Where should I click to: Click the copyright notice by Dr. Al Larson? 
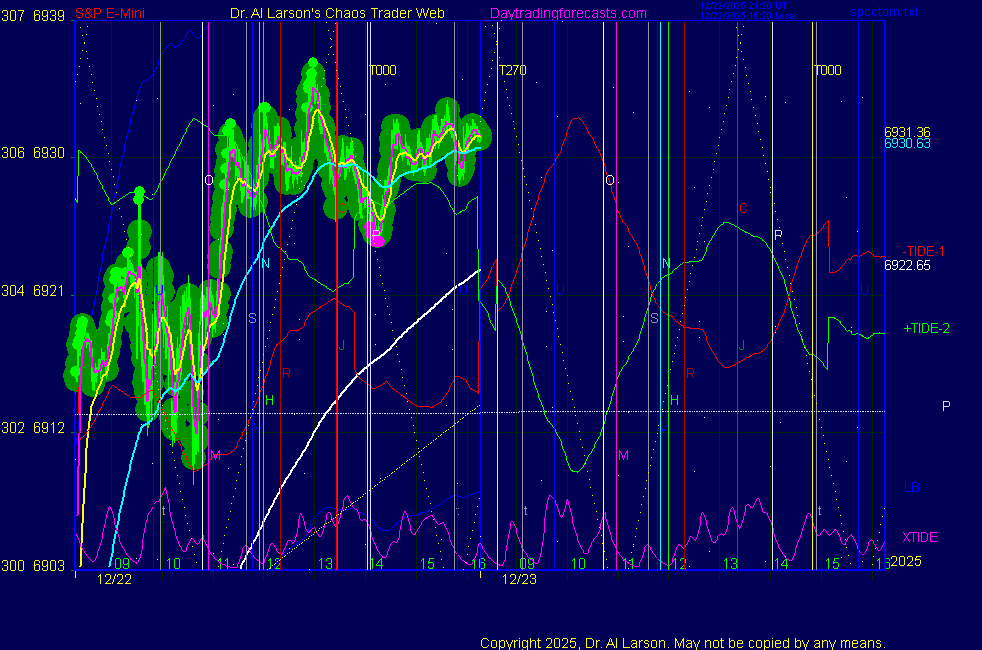pyautogui.click(x=682, y=642)
